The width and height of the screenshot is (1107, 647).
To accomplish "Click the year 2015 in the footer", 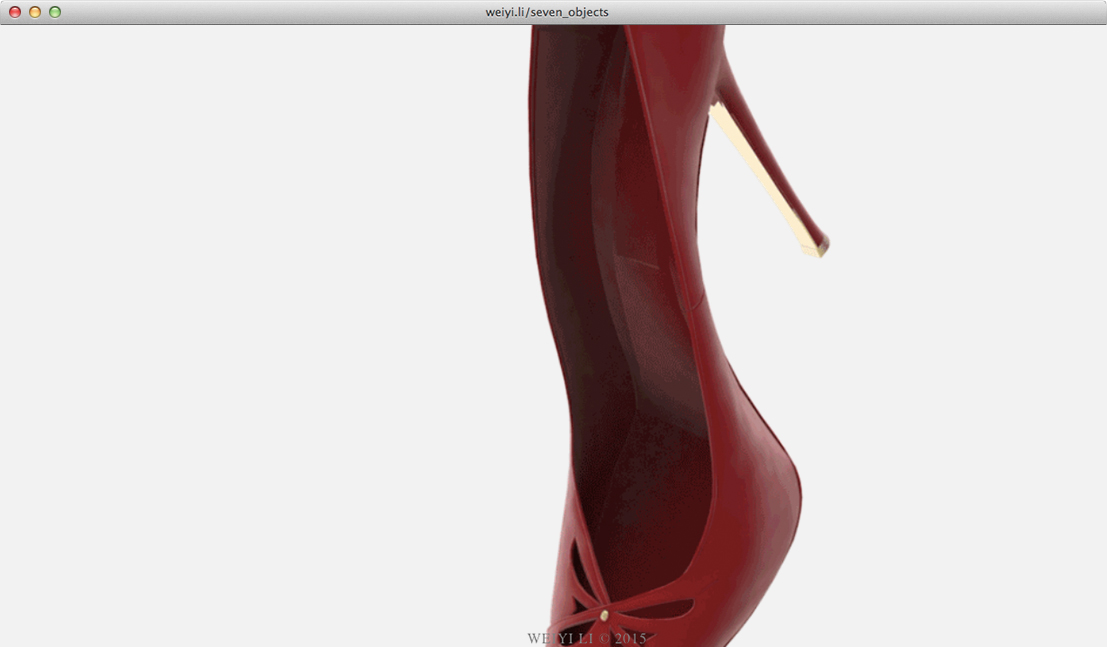I will pyautogui.click(x=630, y=638).
